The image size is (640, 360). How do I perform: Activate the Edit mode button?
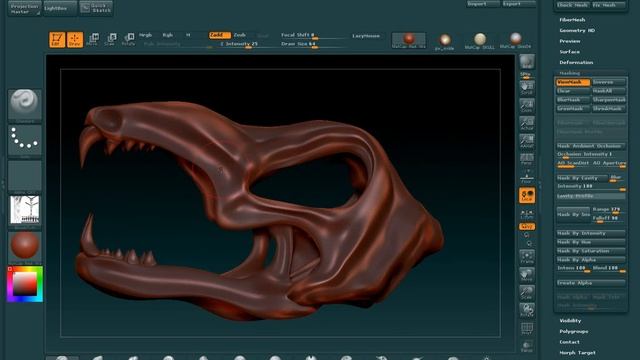click(57, 40)
